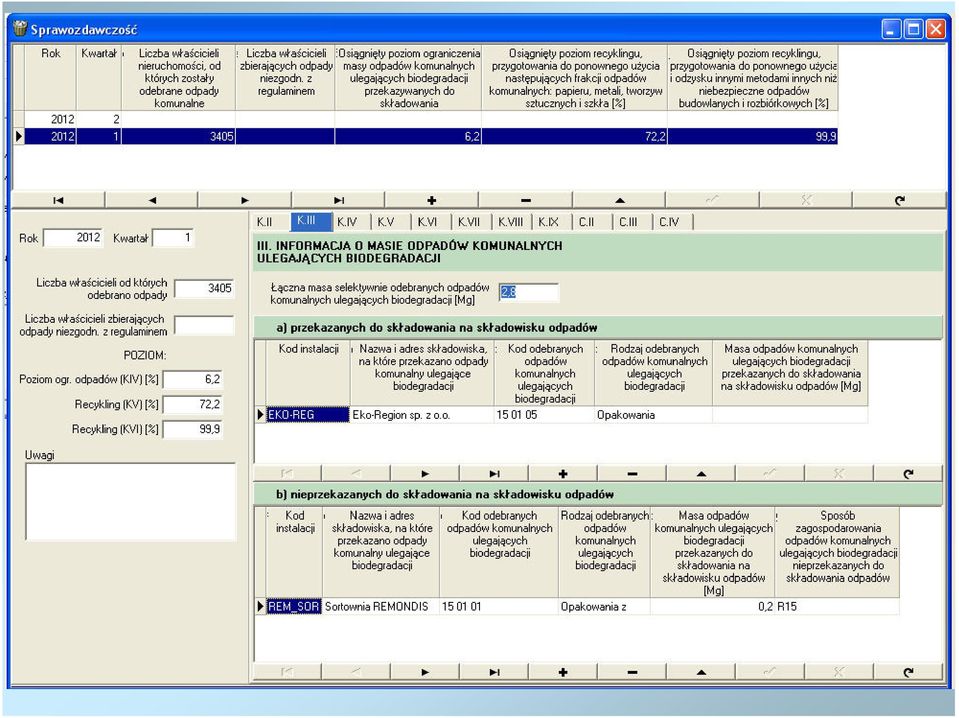Refresh section b) navigator data
Image resolution: width=959 pixels, height=718 pixels.
pyautogui.click(x=908, y=672)
